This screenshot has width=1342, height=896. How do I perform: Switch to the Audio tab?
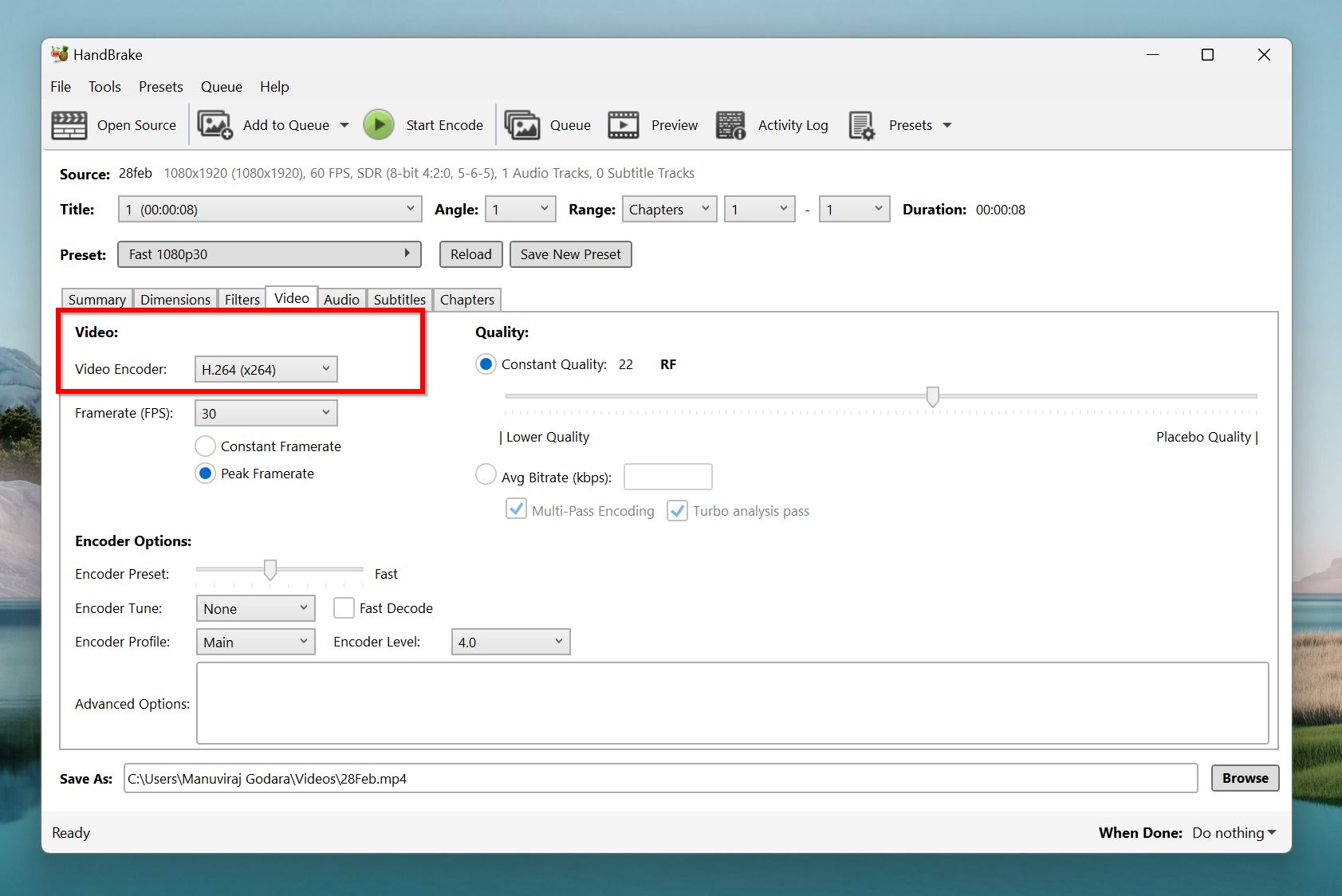pyautogui.click(x=341, y=300)
